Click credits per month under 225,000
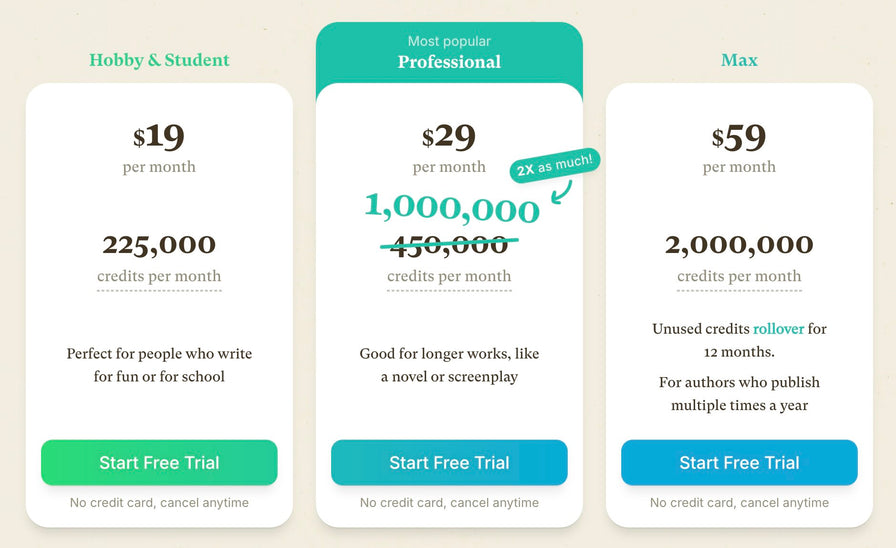 [x=159, y=277]
